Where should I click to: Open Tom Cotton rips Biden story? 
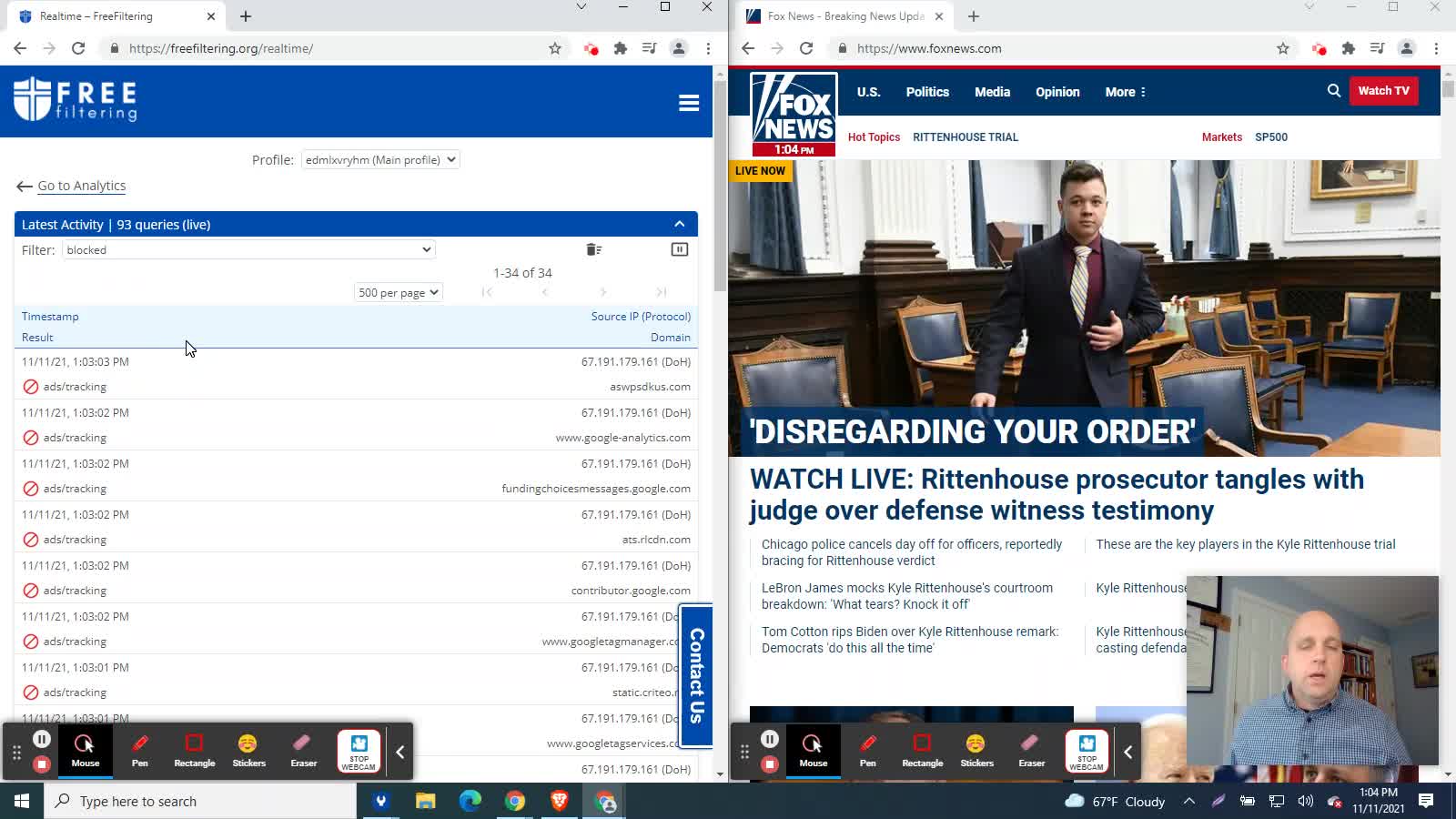(x=910, y=640)
